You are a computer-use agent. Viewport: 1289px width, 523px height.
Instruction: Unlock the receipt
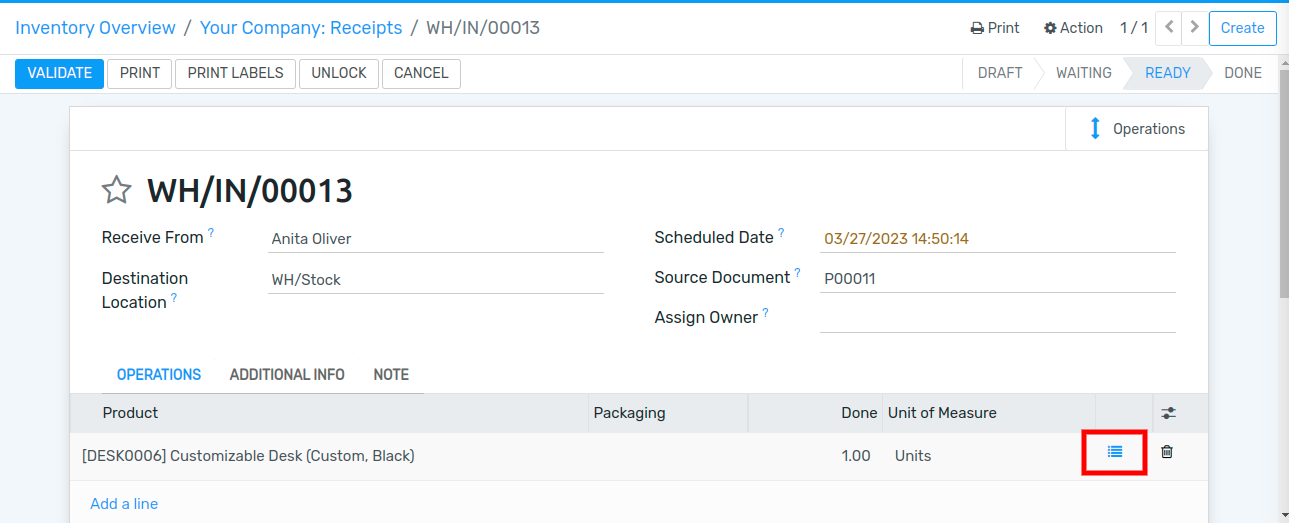point(339,73)
